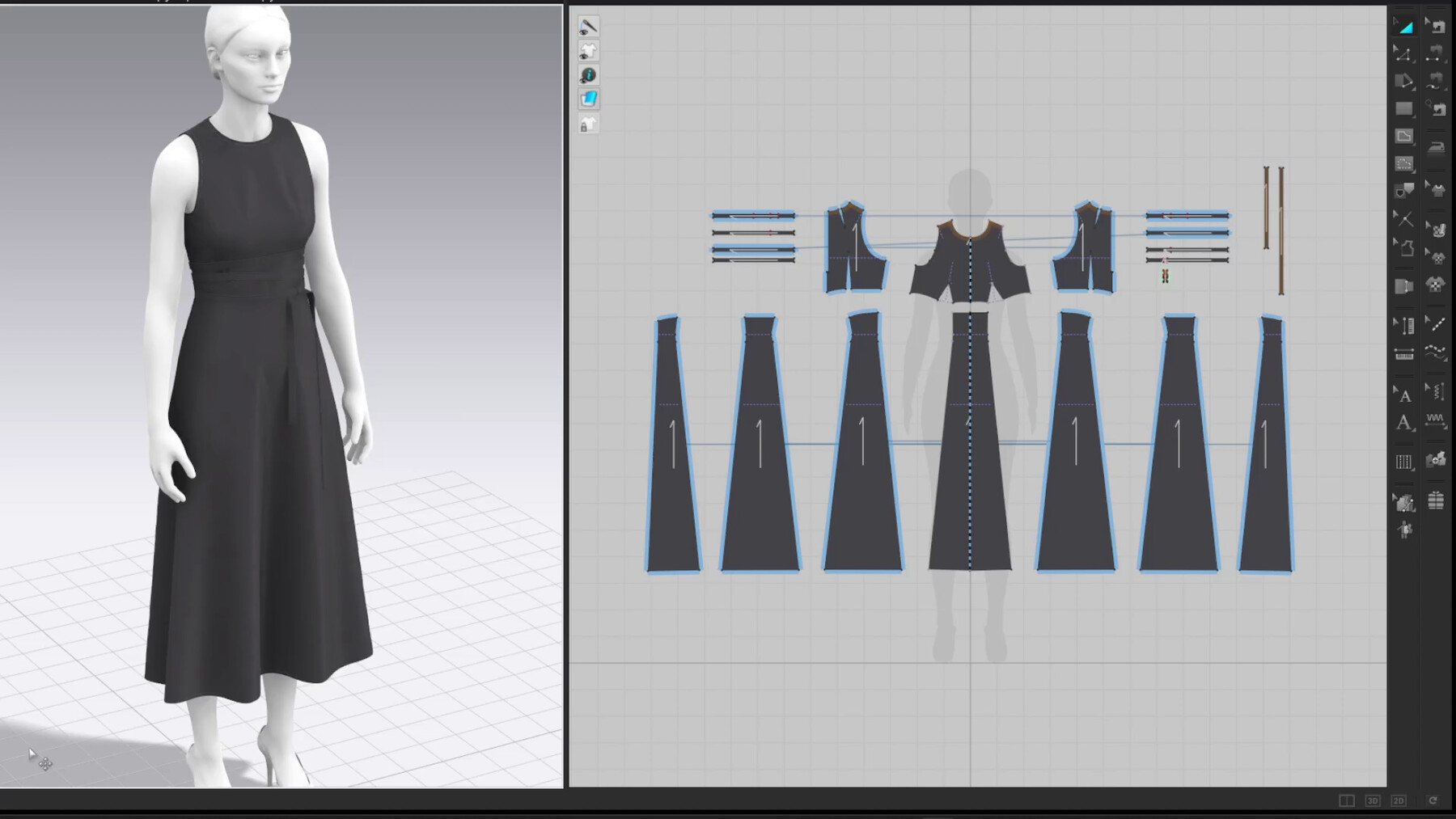
Task: Enable the split 3D/2D window layout
Action: coord(1347,800)
